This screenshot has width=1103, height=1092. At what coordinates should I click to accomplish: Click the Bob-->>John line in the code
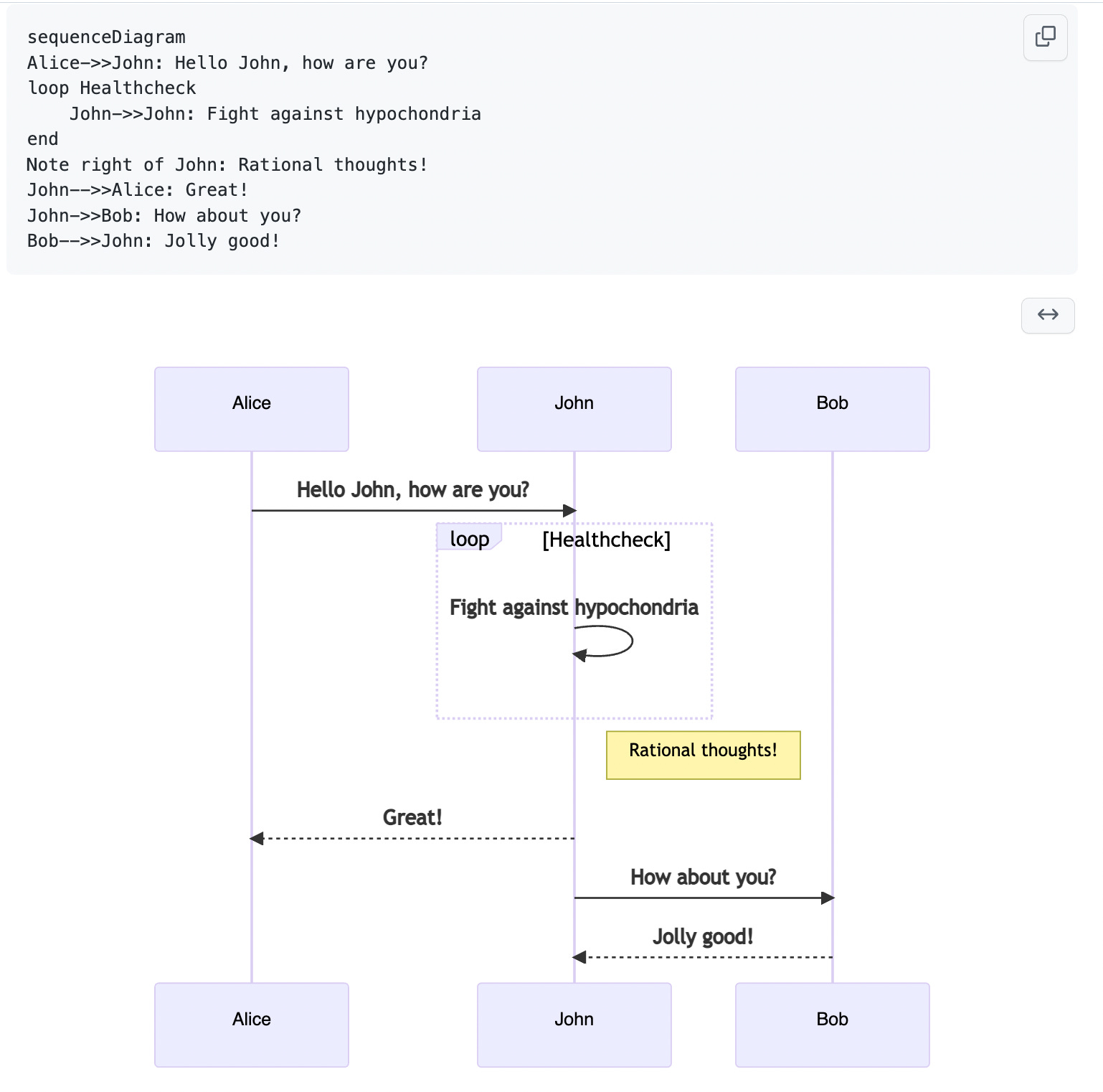click(153, 240)
